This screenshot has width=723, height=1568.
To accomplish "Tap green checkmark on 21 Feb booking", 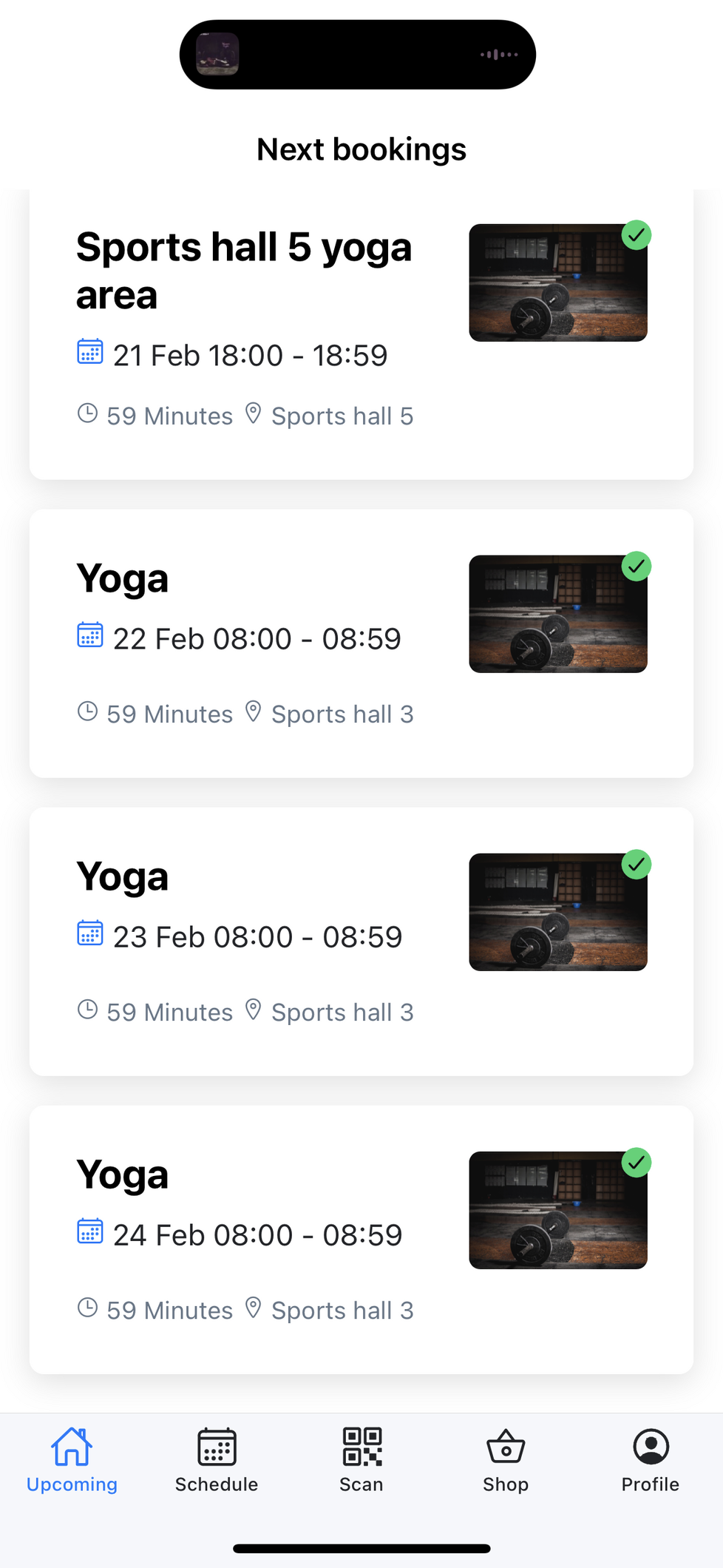I will click(636, 235).
